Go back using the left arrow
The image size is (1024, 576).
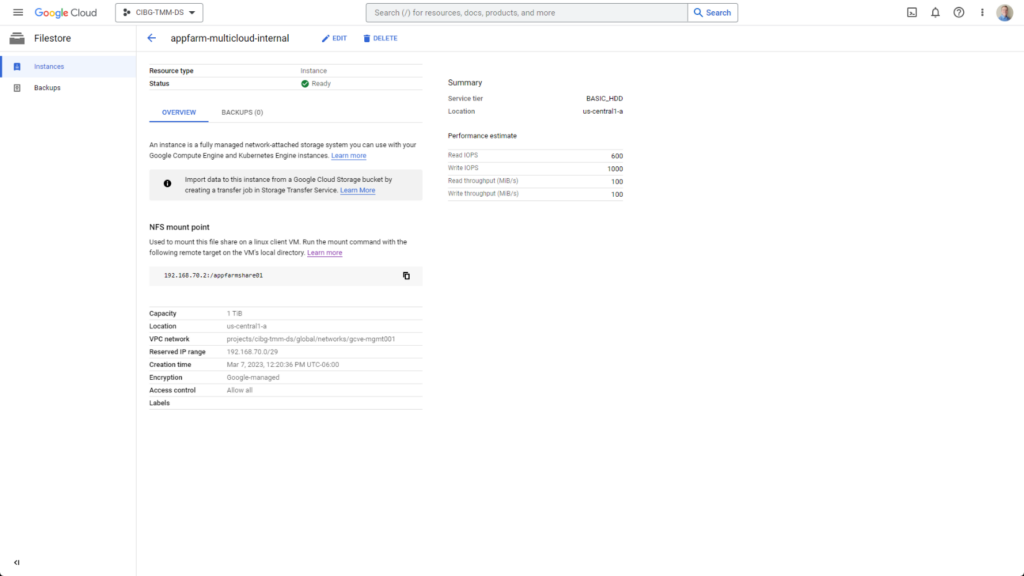tap(152, 38)
